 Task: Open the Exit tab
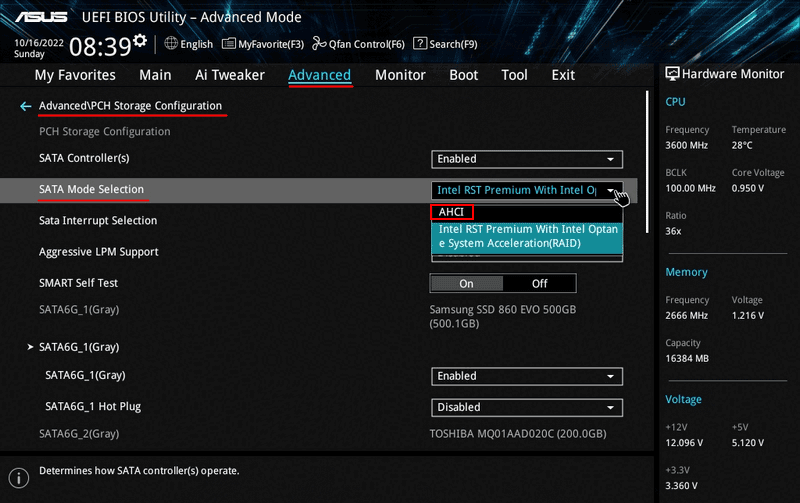(x=563, y=75)
